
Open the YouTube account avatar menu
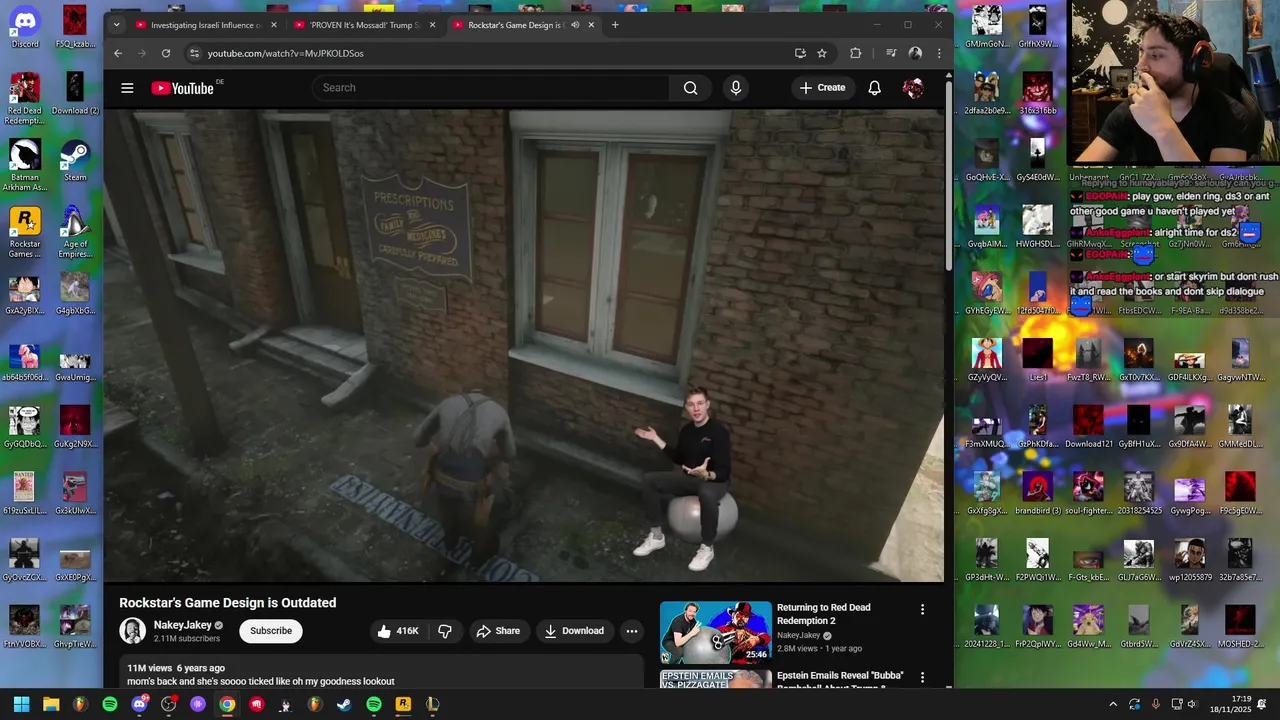coord(912,88)
